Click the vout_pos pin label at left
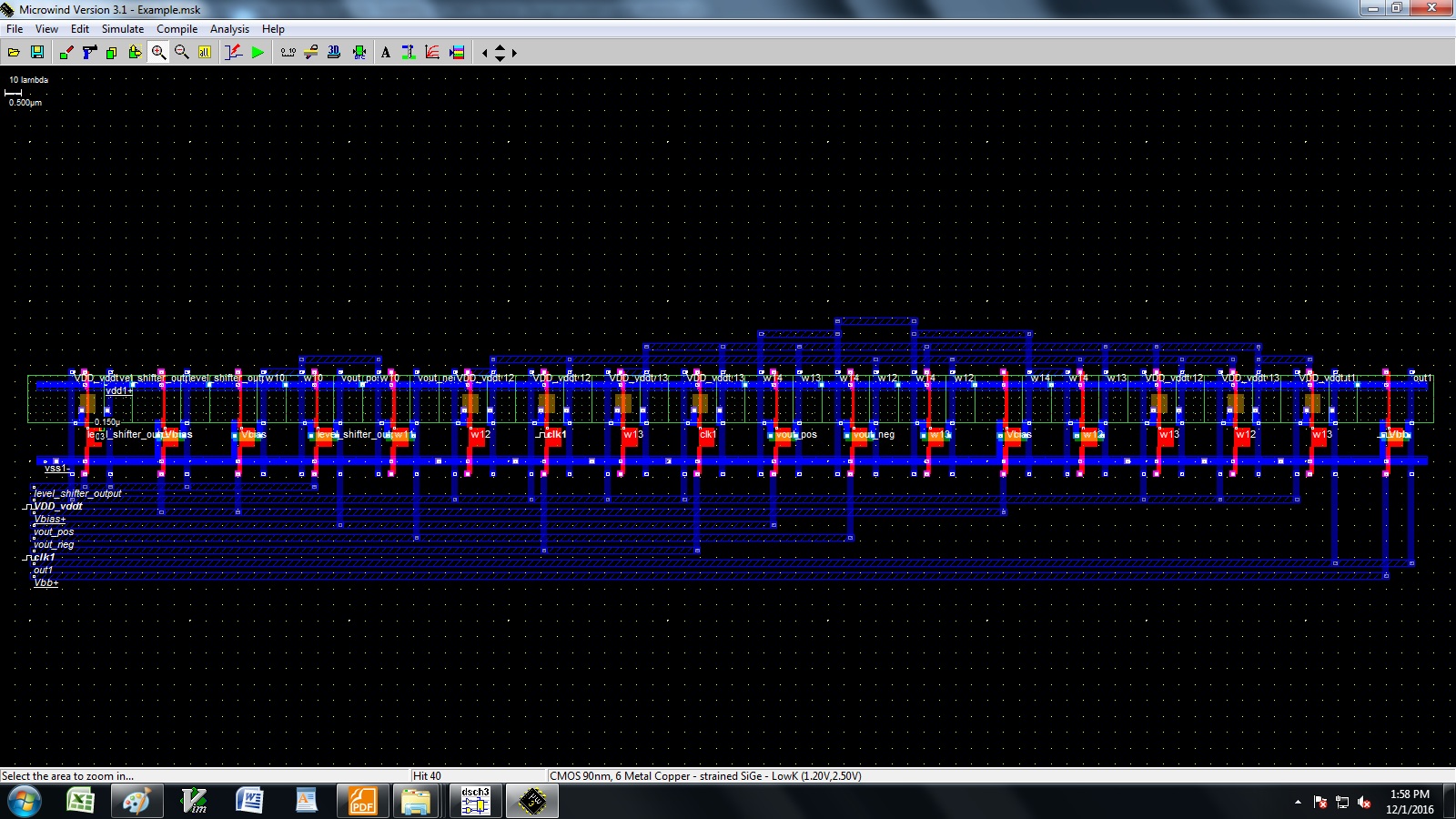 point(54,531)
